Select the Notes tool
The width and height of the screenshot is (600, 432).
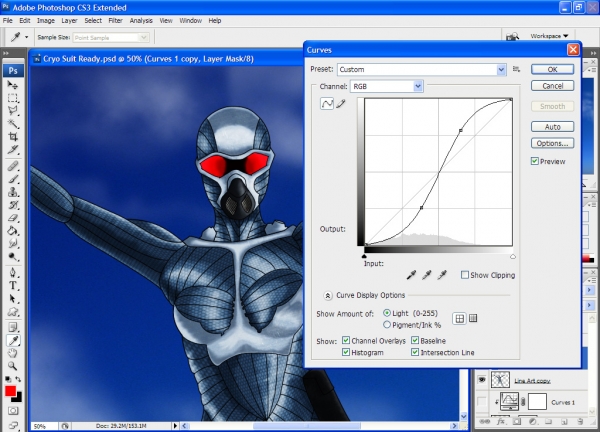(13, 327)
